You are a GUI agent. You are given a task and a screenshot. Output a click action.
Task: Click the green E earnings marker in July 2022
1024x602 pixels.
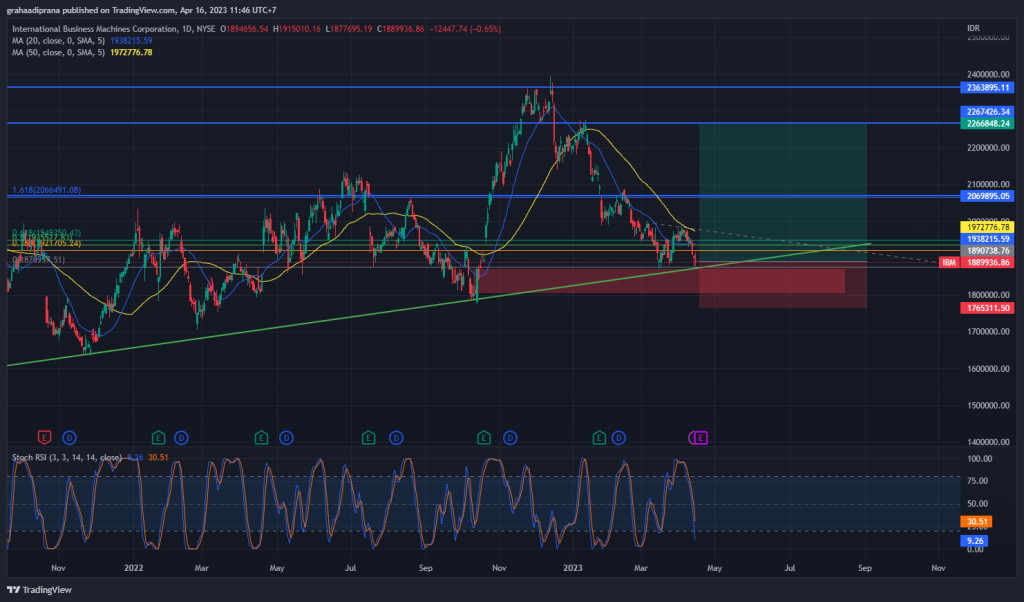(x=368, y=437)
